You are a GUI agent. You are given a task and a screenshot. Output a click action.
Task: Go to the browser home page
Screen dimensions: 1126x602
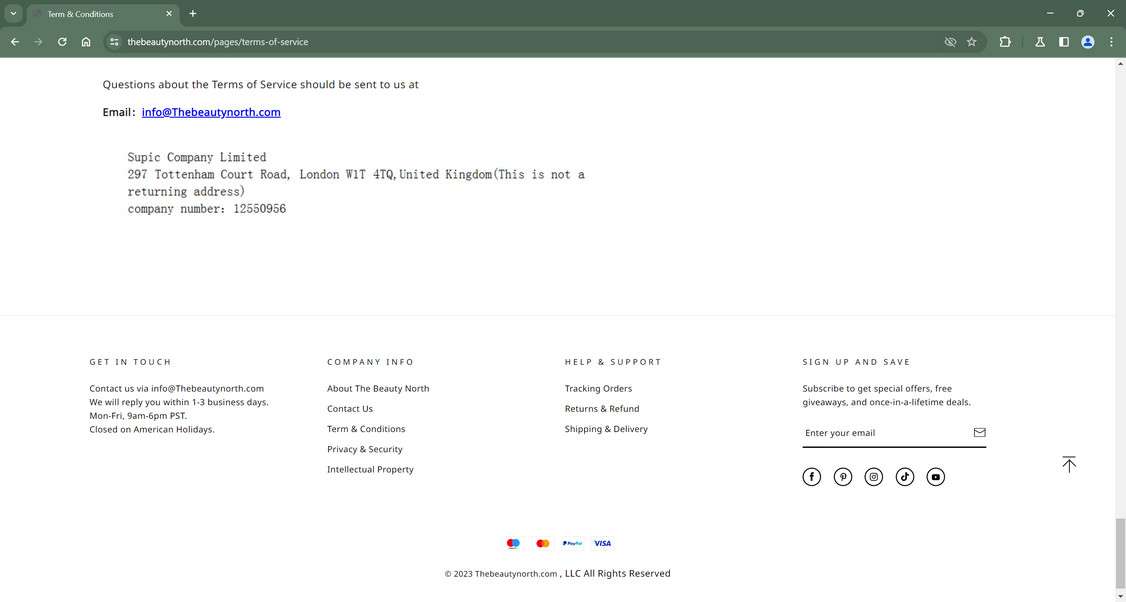(x=85, y=42)
